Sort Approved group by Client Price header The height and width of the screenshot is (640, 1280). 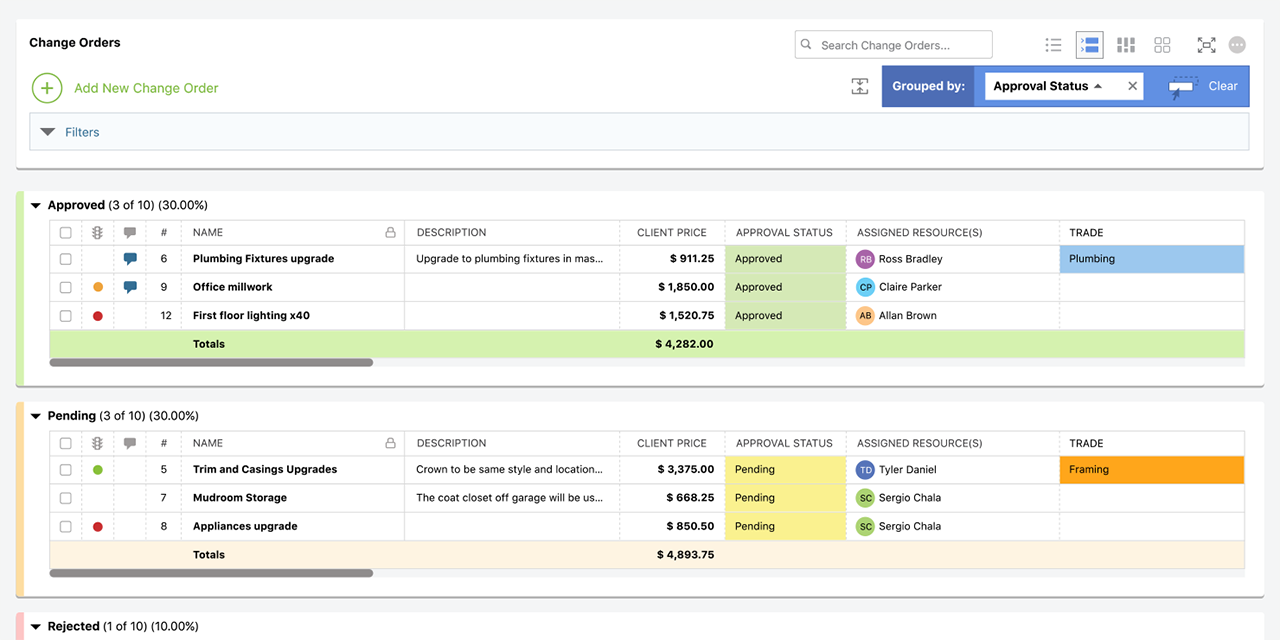pos(672,233)
